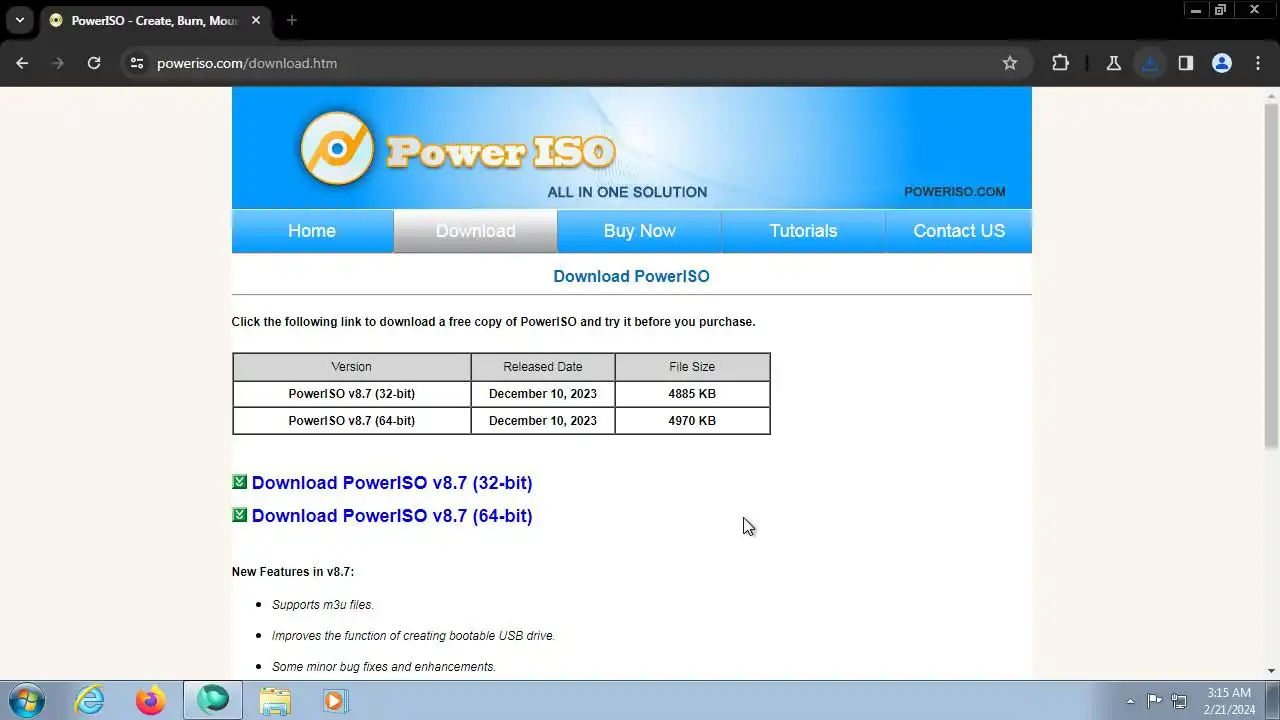Click Download PowerISO v8.7 (64-bit) link
Image resolution: width=1280 pixels, height=720 pixels.
392,516
